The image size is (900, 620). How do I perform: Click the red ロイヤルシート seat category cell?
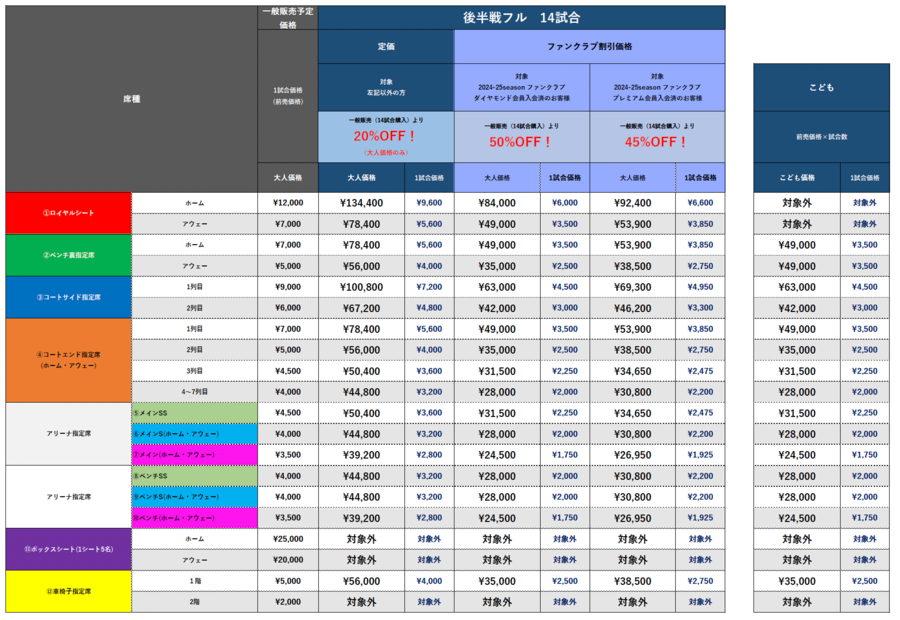(x=68, y=213)
